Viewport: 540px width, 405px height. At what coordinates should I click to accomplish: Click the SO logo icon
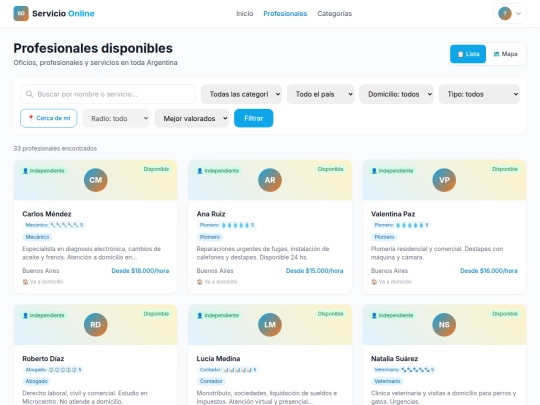21,13
